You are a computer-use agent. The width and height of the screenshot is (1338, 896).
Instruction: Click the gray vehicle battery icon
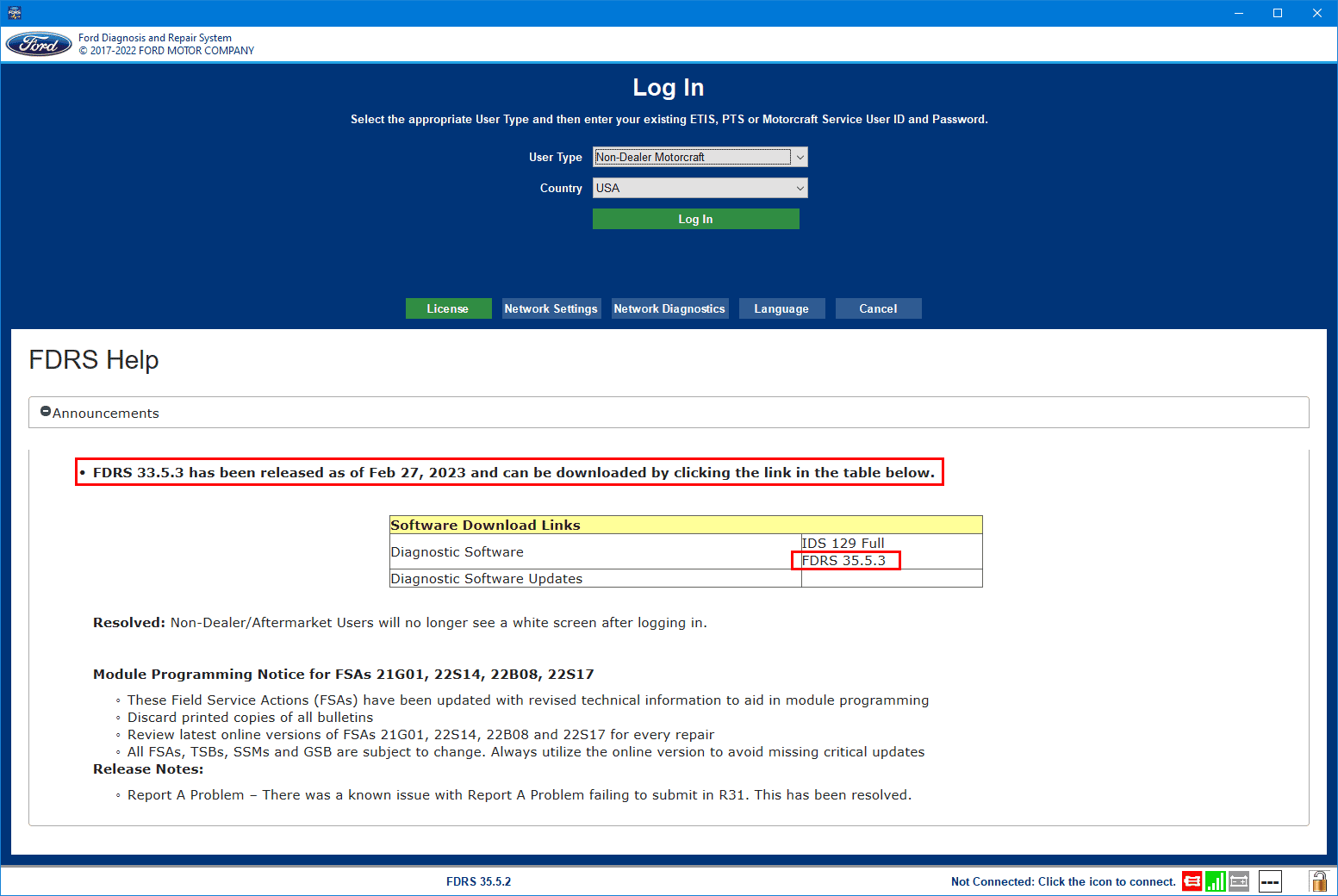pyautogui.click(x=1239, y=880)
